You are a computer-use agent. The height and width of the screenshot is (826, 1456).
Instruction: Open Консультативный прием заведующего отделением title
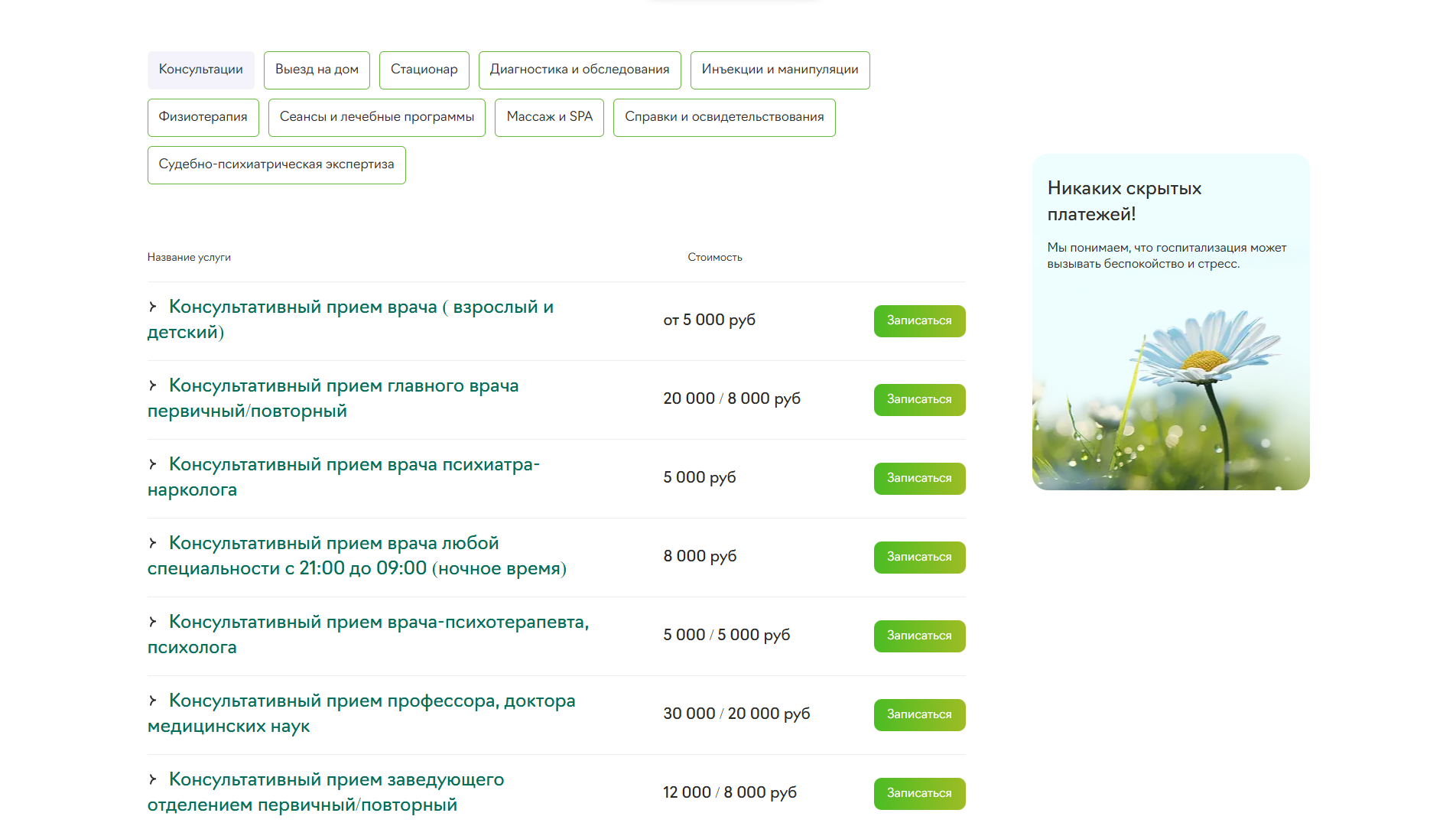tap(326, 792)
